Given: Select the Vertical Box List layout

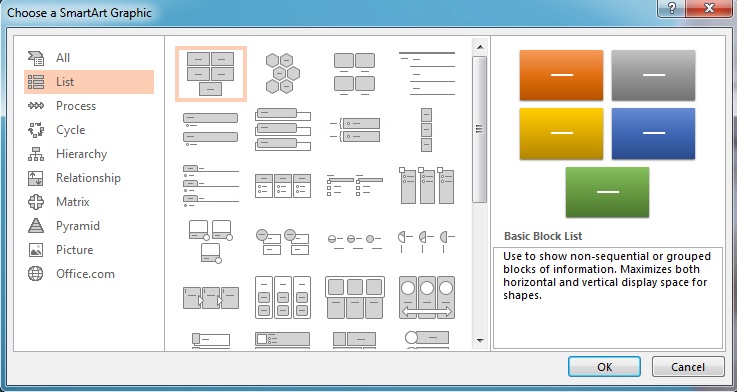Looking at the screenshot, I should tap(282, 129).
